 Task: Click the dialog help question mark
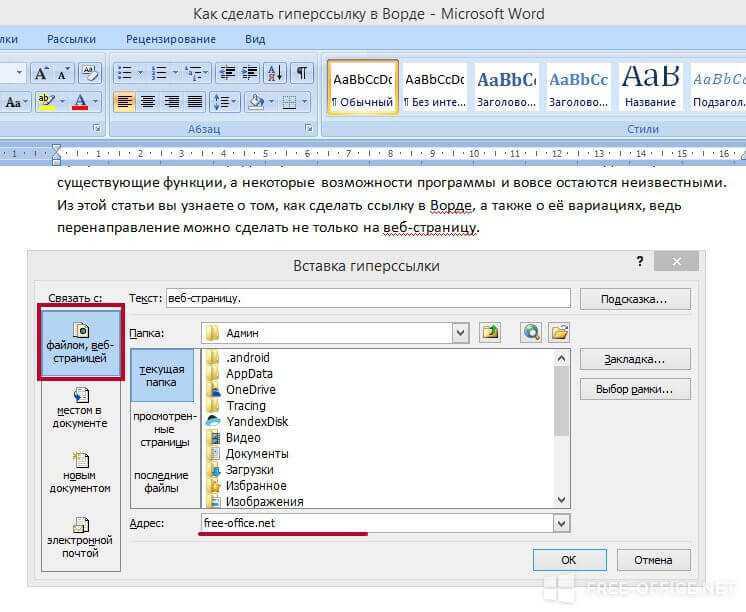[640, 261]
